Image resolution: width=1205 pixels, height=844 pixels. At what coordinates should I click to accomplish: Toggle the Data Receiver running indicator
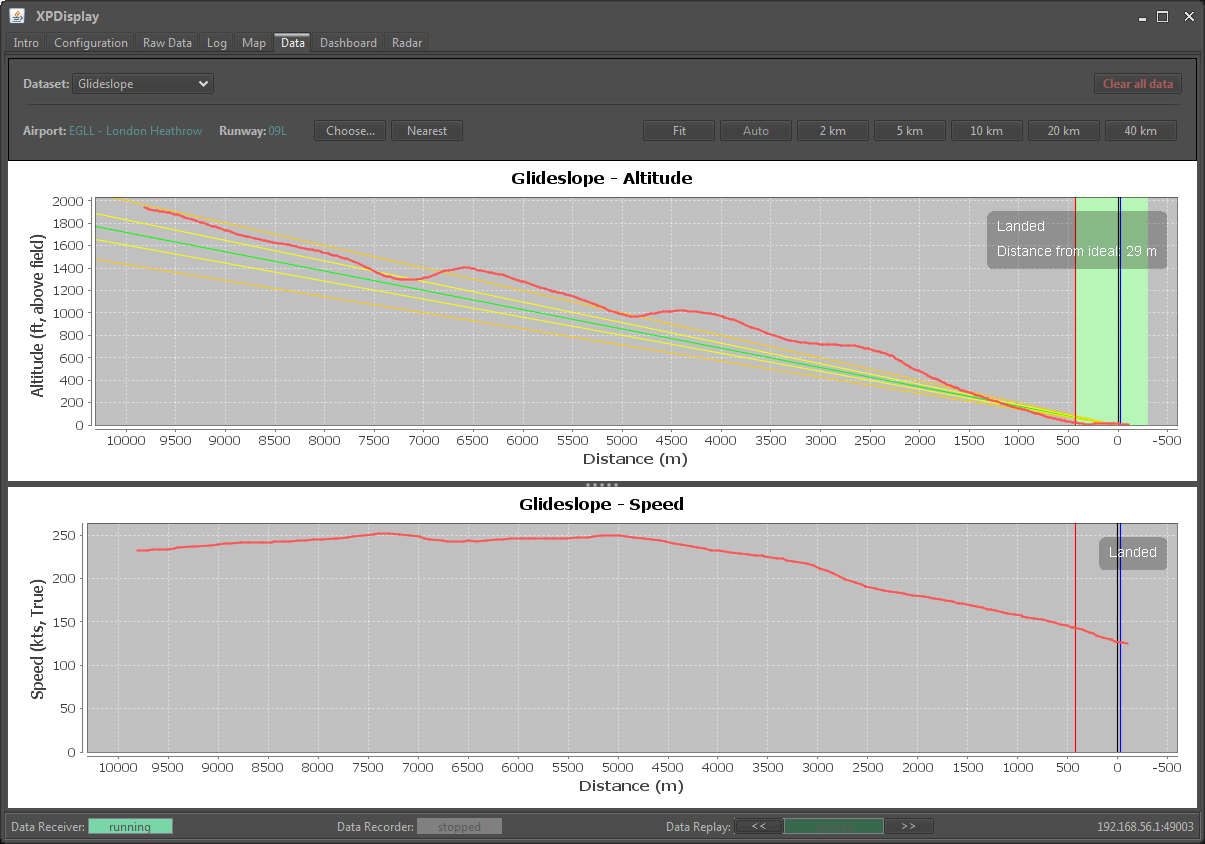click(130, 826)
